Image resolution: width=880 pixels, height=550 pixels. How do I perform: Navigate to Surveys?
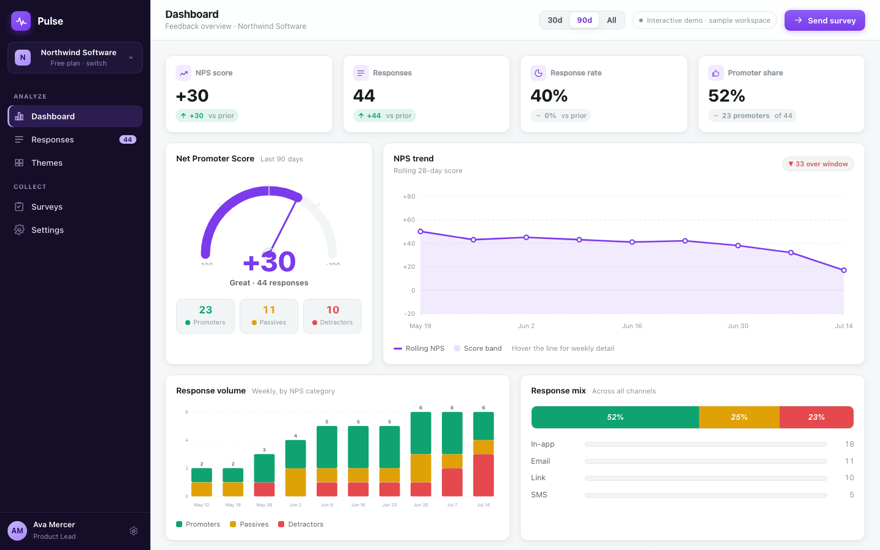(75, 207)
